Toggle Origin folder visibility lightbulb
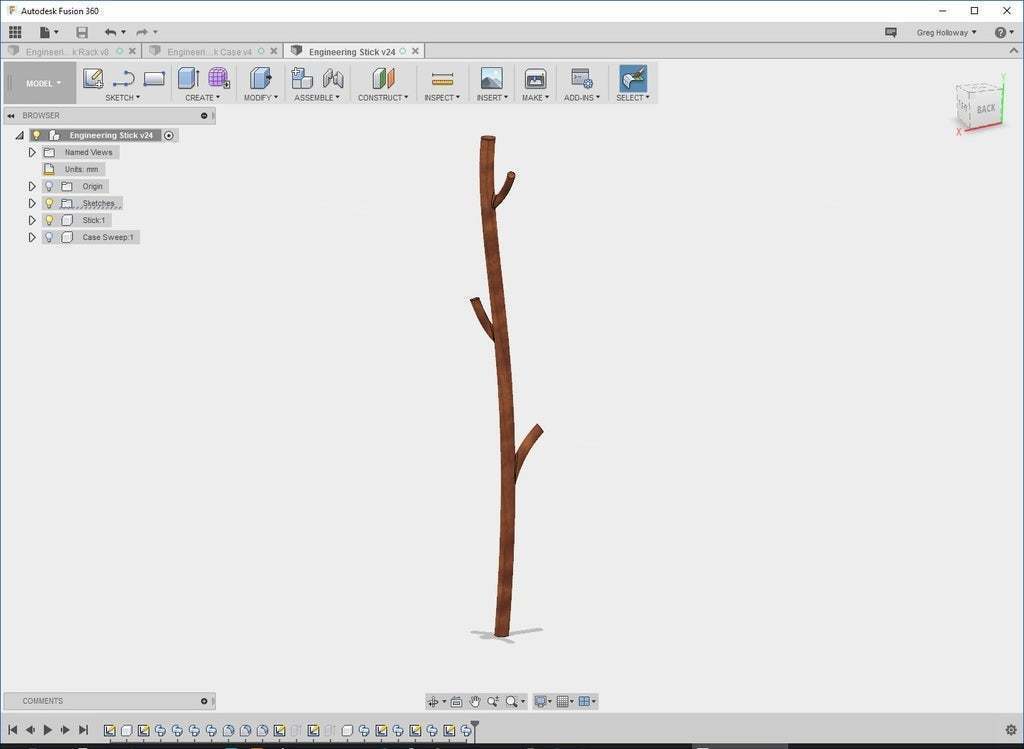 tap(49, 186)
